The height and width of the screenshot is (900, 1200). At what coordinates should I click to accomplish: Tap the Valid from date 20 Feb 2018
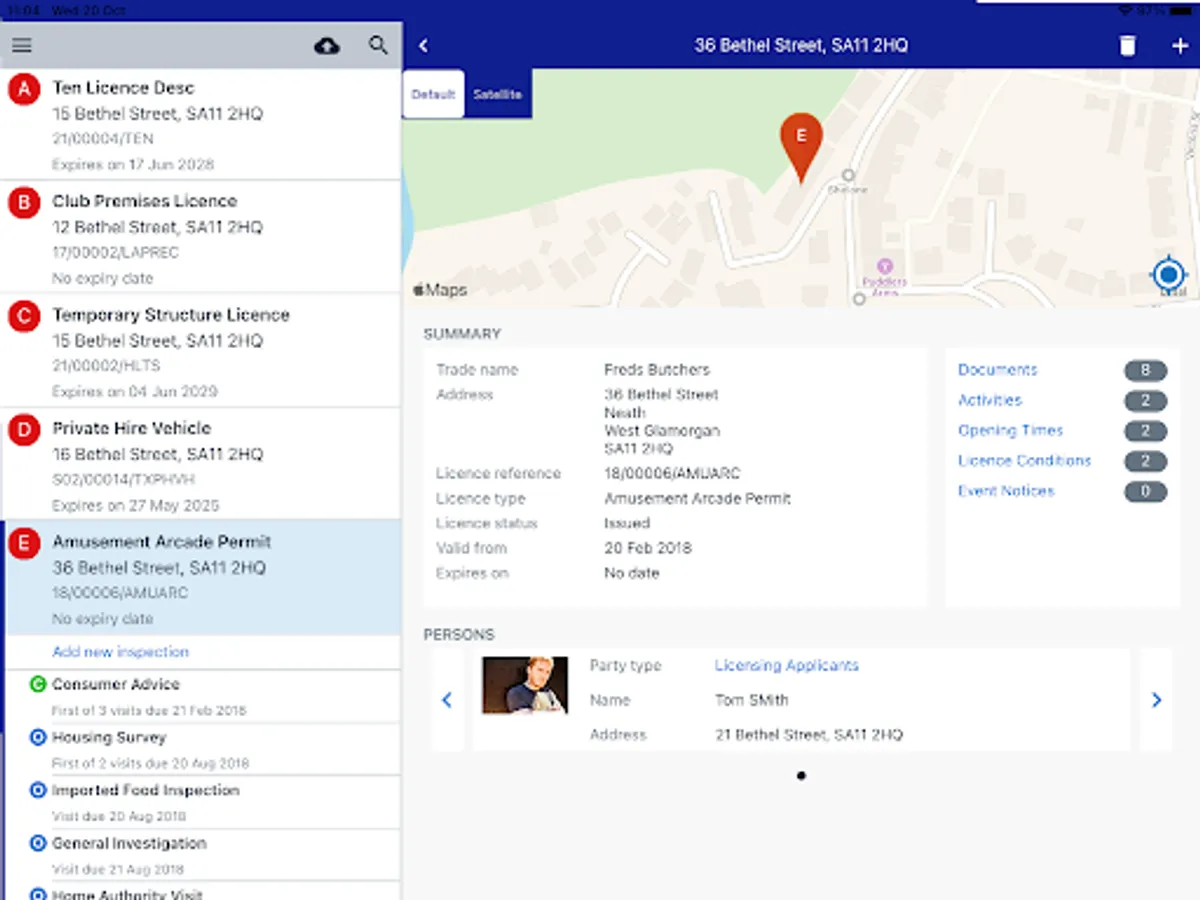click(x=648, y=548)
